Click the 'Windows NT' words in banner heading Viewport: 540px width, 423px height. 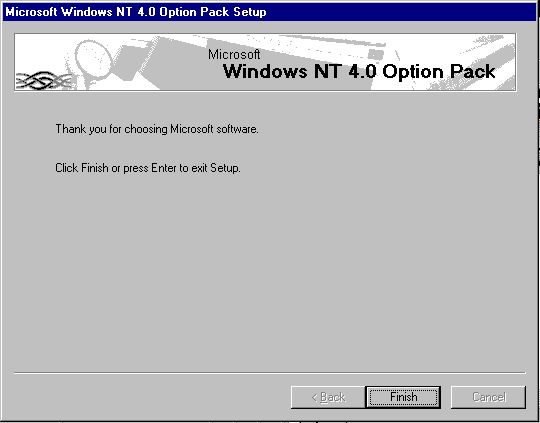(x=282, y=71)
